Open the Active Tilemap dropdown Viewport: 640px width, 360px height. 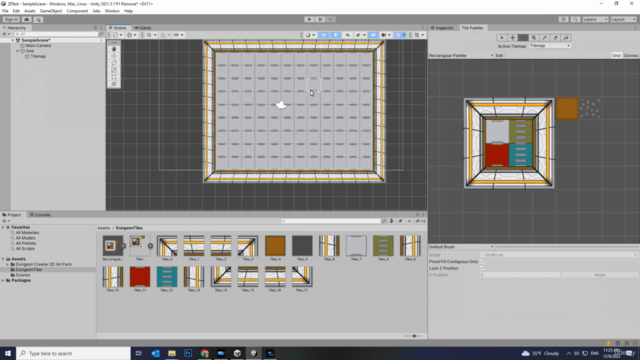550,46
